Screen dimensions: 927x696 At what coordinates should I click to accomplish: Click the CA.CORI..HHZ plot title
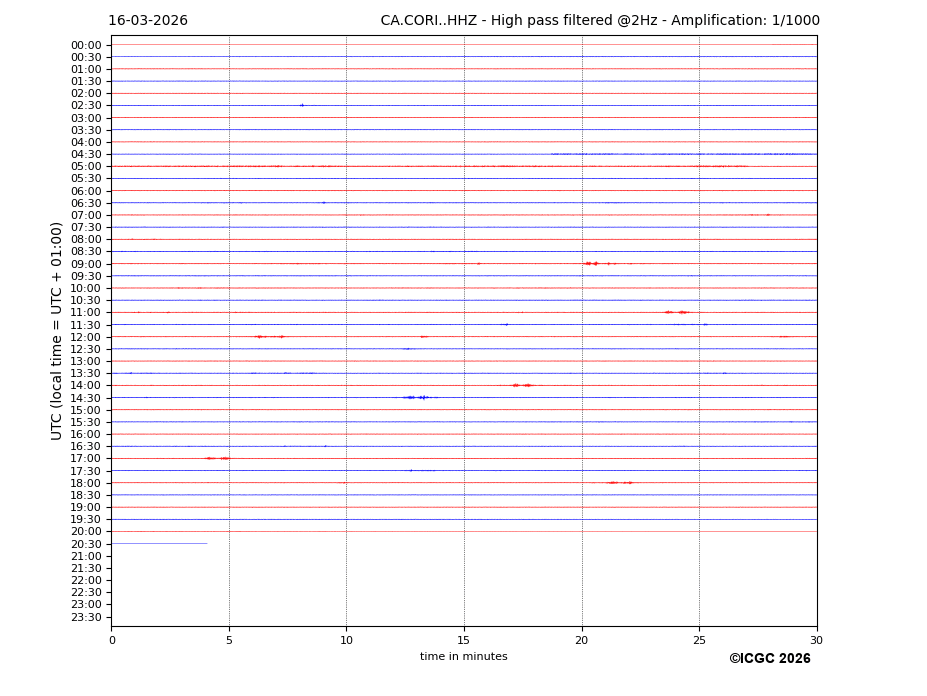599,21
